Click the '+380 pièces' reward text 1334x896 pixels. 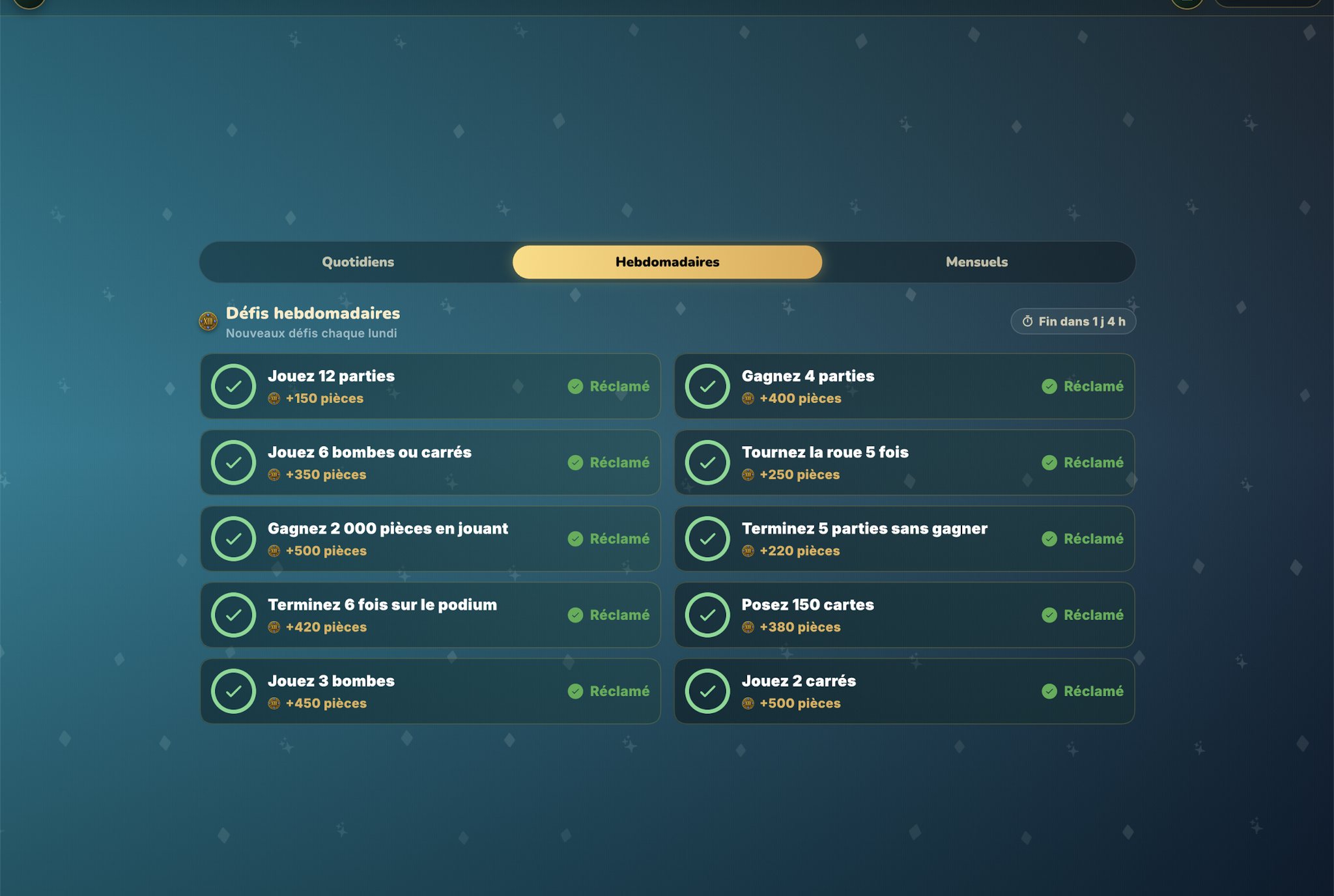pyautogui.click(x=800, y=627)
